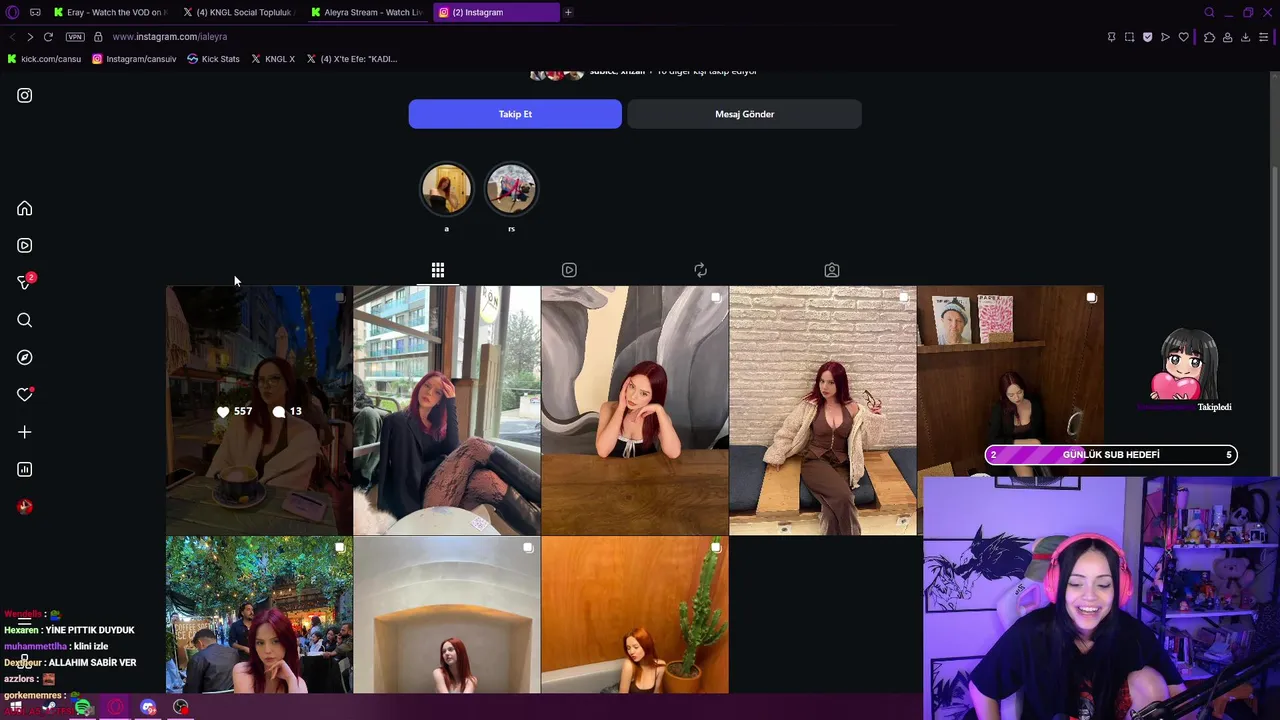View site security lock info
This screenshot has width=1280, height=720.
(98, 37)
